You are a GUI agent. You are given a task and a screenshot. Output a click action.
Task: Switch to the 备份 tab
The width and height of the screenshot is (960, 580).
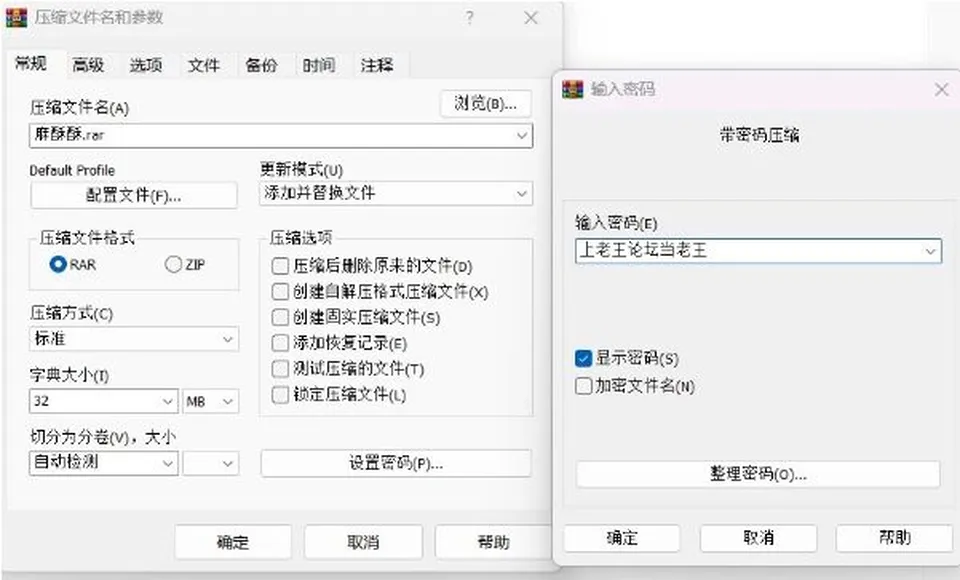(x=261, y=65)
